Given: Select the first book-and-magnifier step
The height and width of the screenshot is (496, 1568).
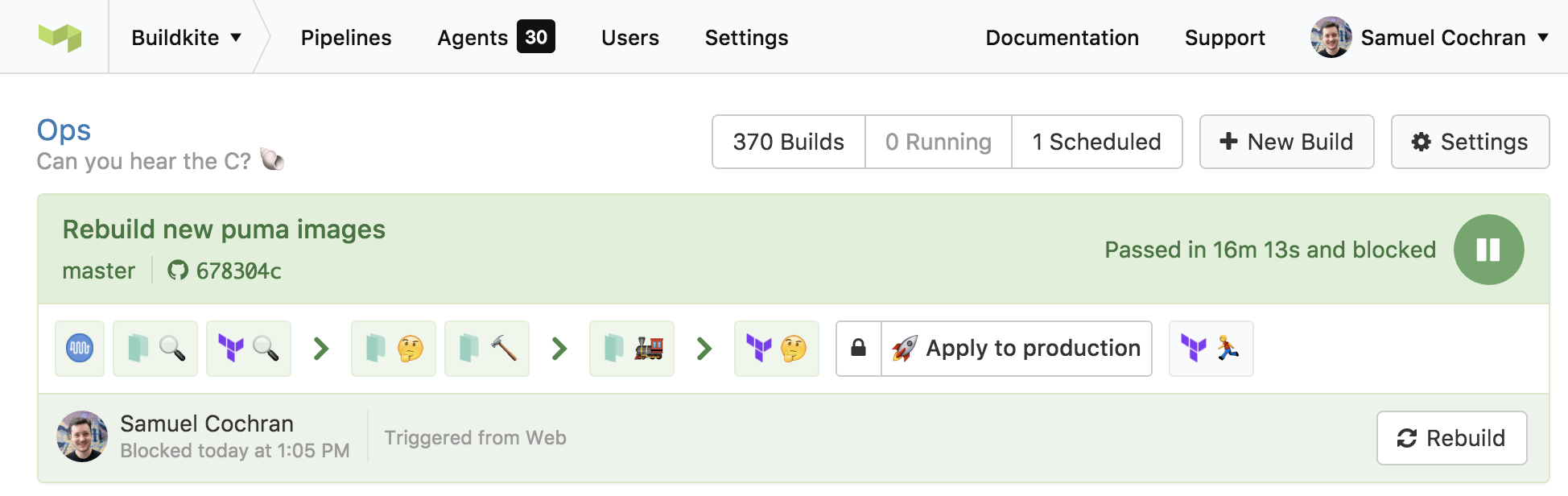Looking at the screenshot, I should point(155,349).
